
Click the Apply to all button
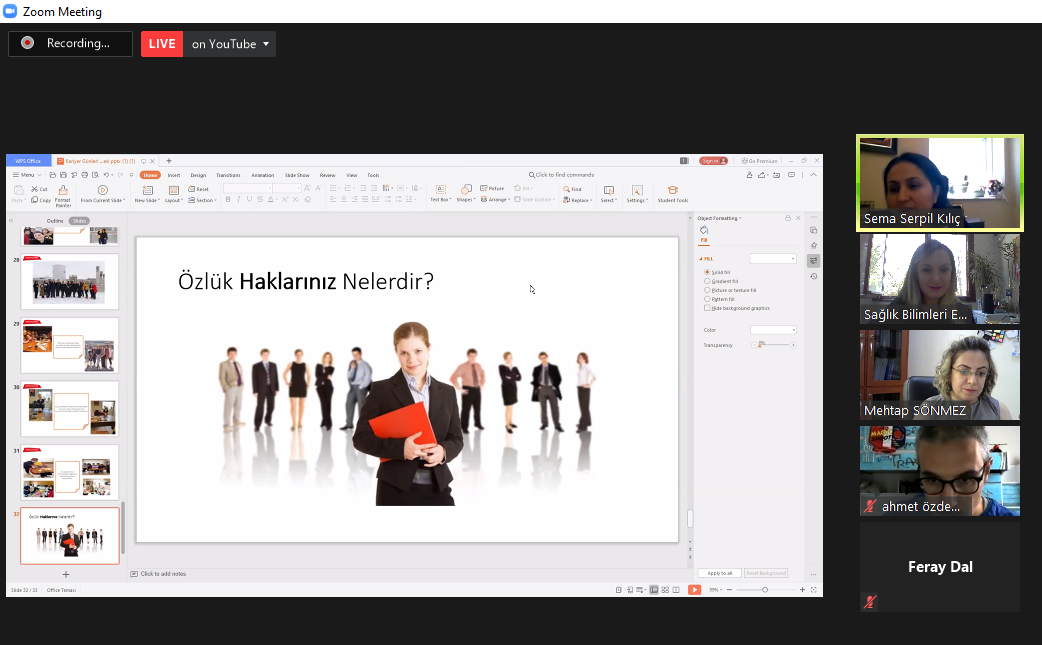[x=720, y=573]
